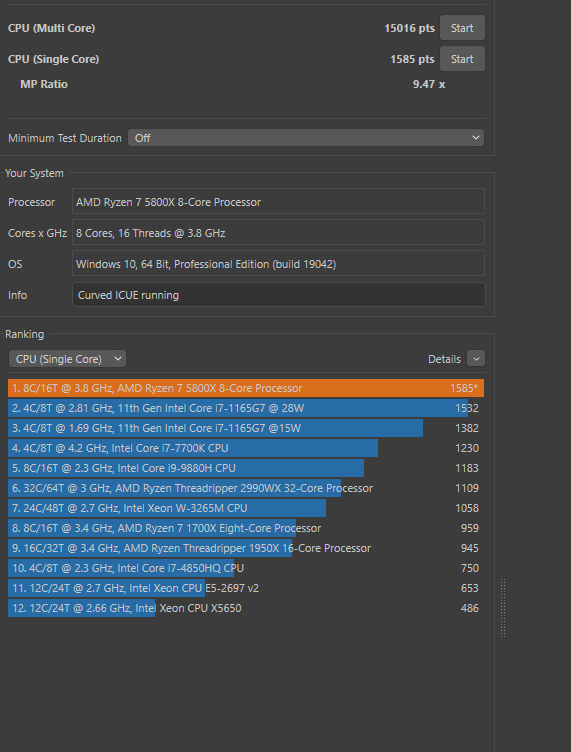
Task: Select ranking row Xeon CPU X5650
Action: click(x=246, y=608)
